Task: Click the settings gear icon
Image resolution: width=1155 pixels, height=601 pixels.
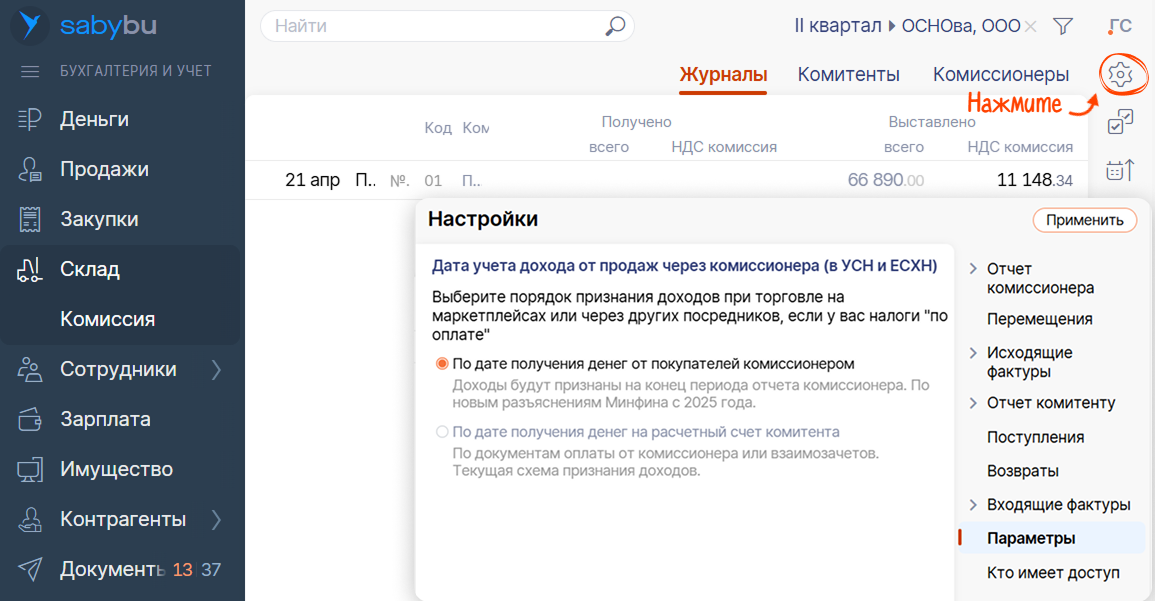Action: 1120,73
